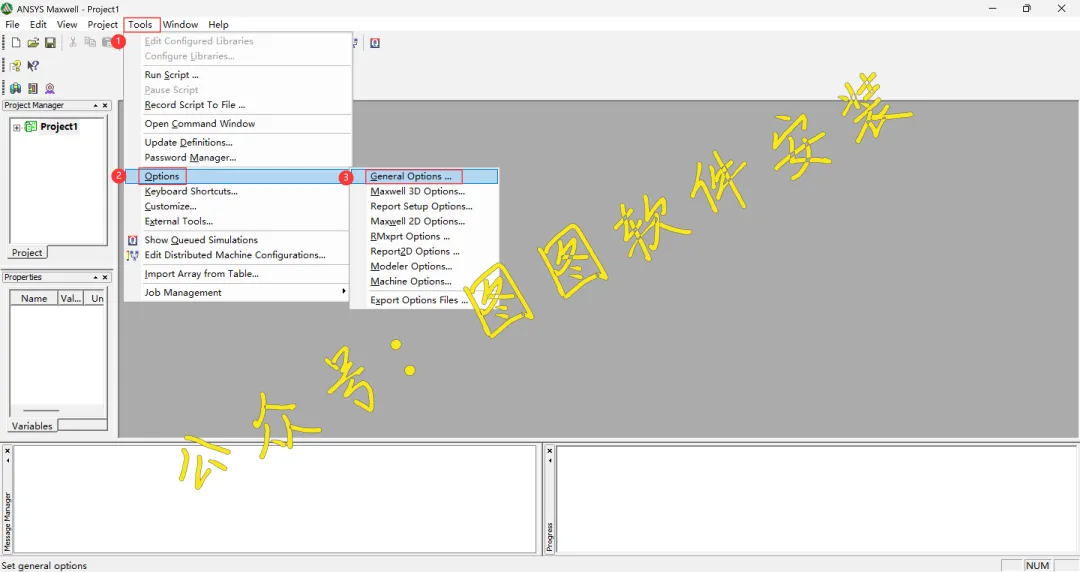Click the green Project1 tree icon
Image resolution: width=1080 pixels, height=572 pixels.
31,126
